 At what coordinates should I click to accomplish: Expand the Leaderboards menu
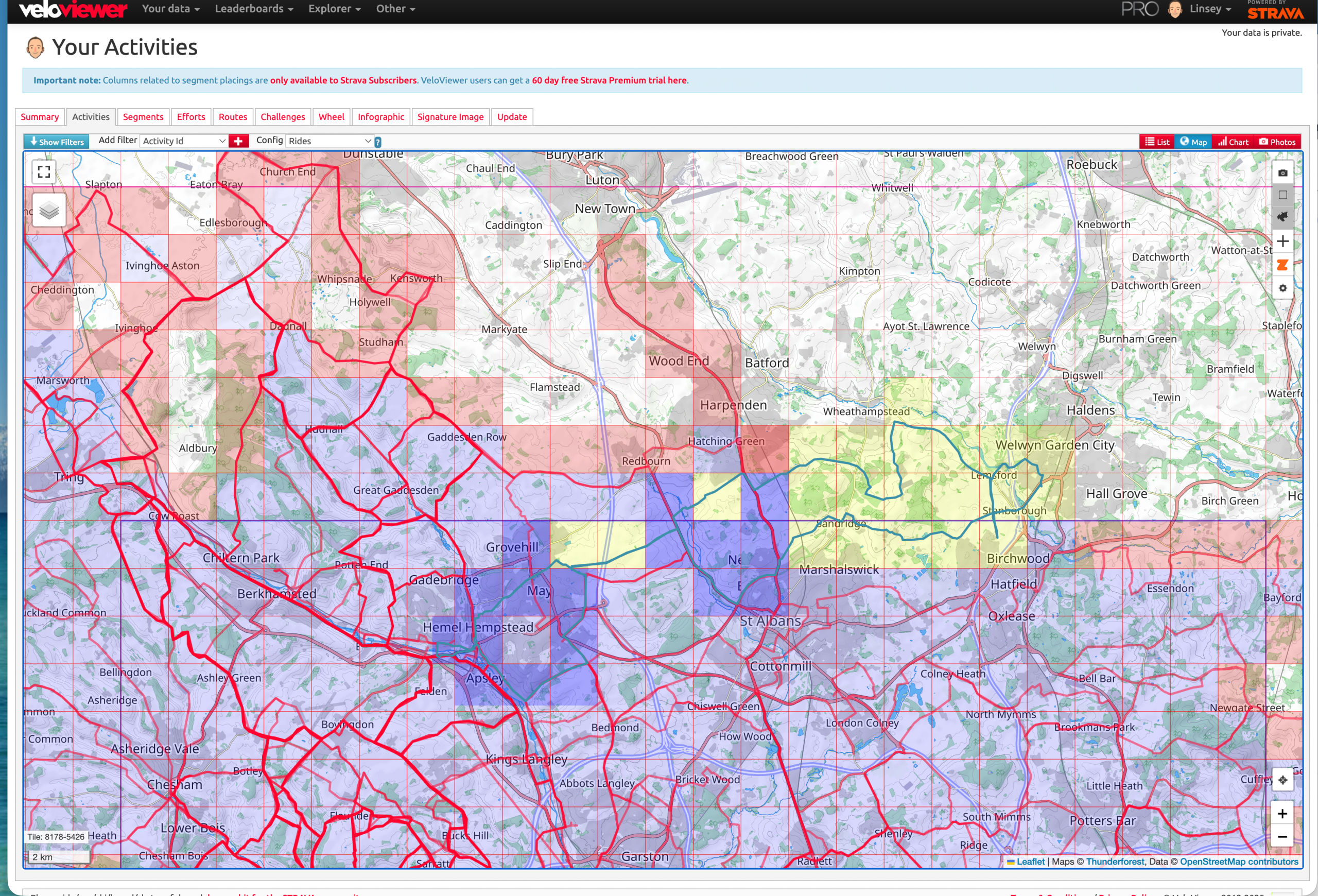[x=253, y=9]
